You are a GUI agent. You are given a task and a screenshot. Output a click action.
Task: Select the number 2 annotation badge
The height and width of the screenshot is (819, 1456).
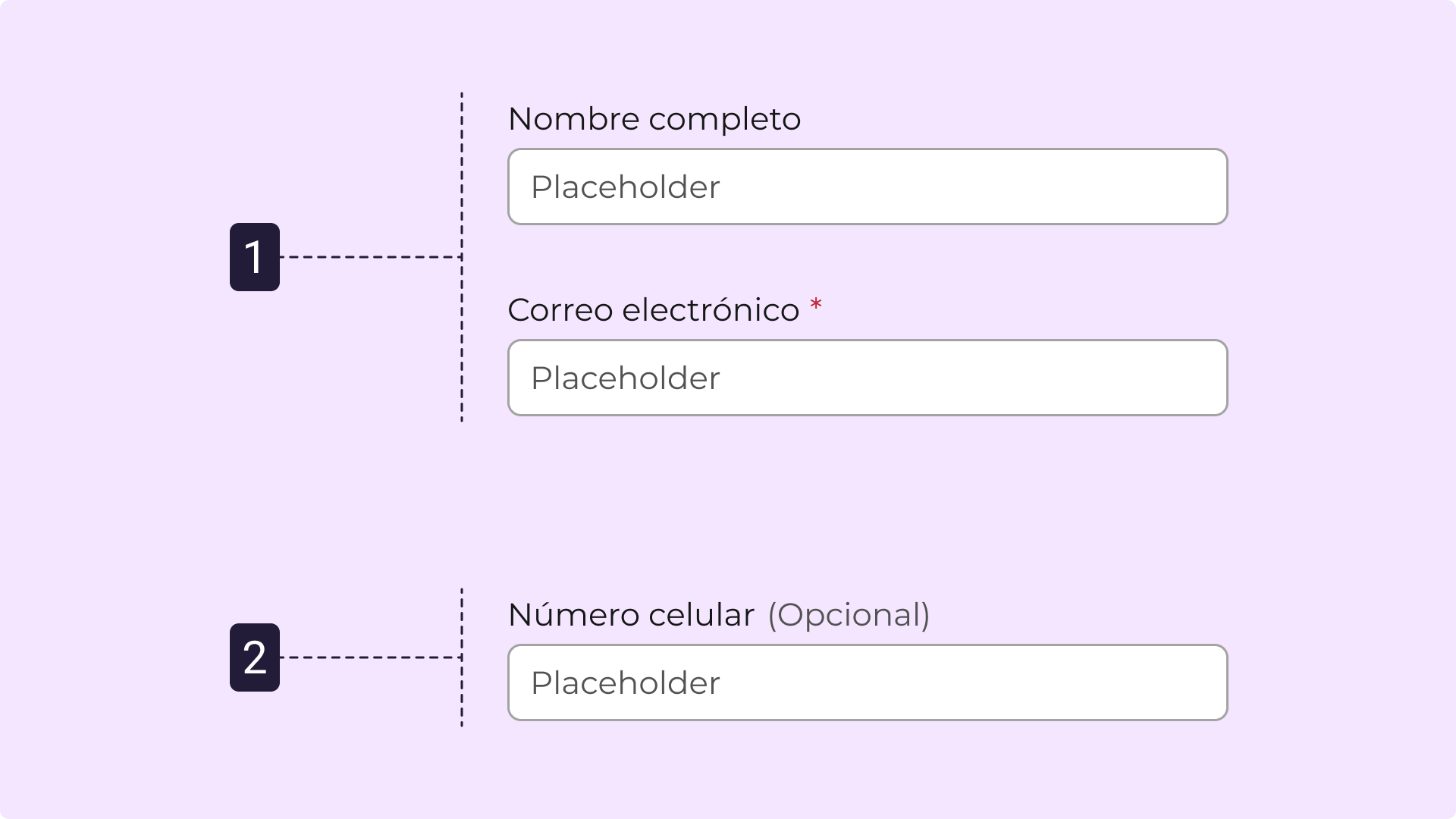click(255, 657)
